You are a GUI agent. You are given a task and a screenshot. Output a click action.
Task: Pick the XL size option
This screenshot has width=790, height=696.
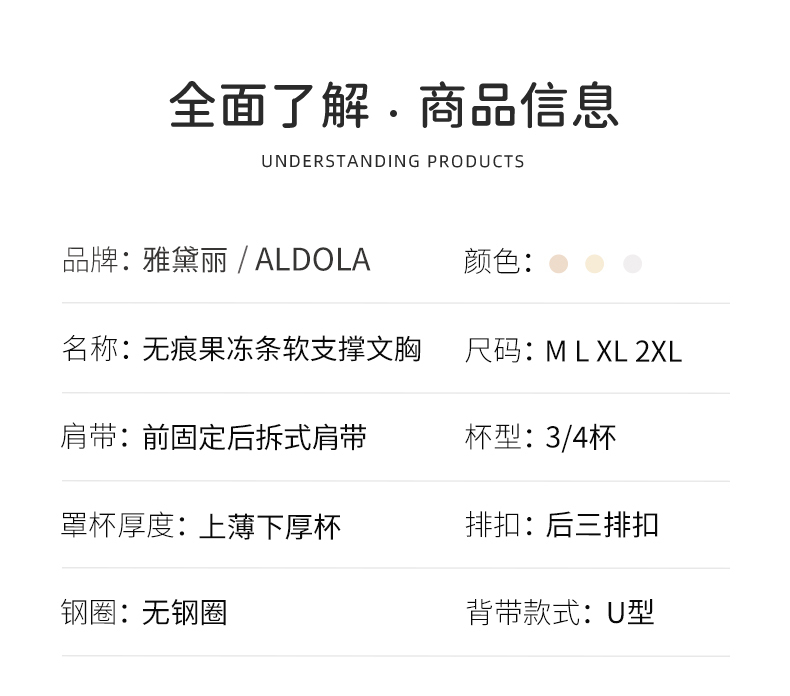coord(611,352)
